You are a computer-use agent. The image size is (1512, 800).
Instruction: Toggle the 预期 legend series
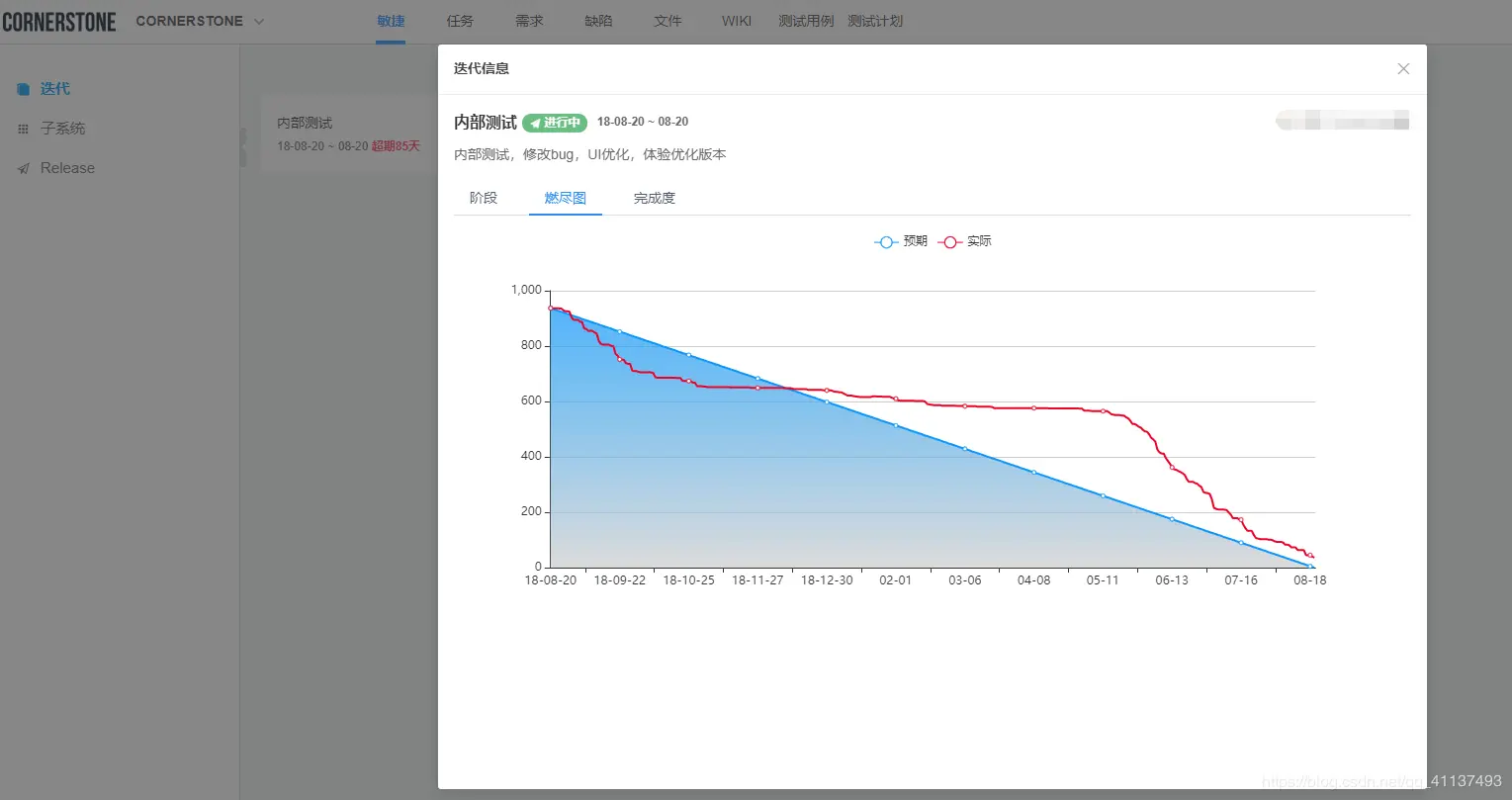point(901,241)
